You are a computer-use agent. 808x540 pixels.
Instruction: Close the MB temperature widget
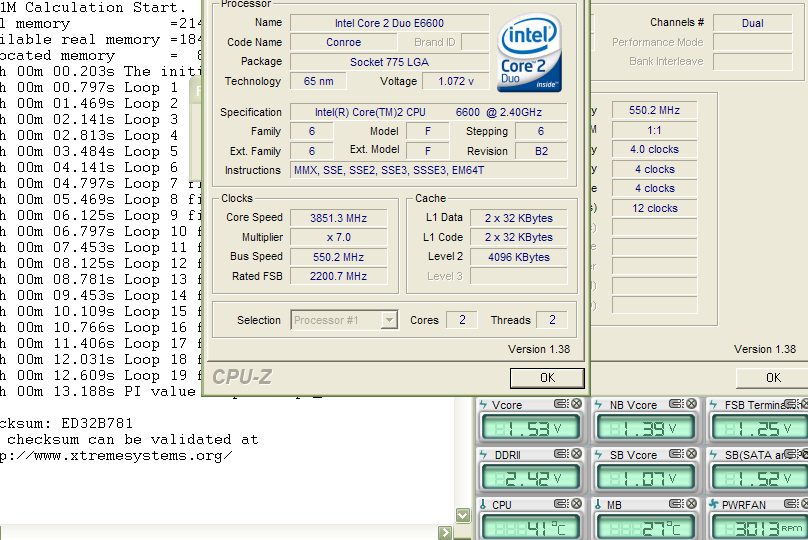click(692, 503)
